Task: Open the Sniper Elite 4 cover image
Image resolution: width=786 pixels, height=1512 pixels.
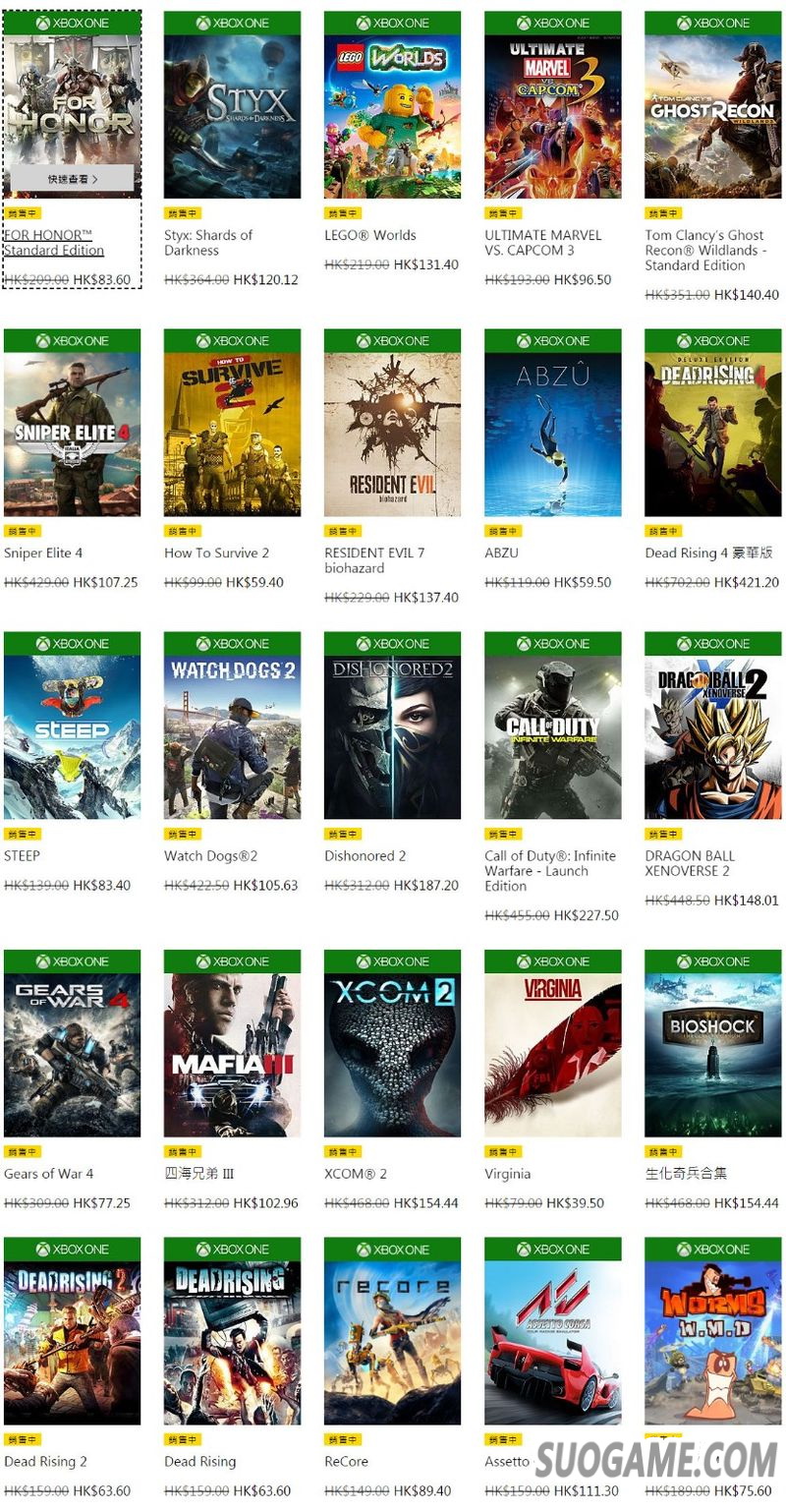Action: point(72,435)
